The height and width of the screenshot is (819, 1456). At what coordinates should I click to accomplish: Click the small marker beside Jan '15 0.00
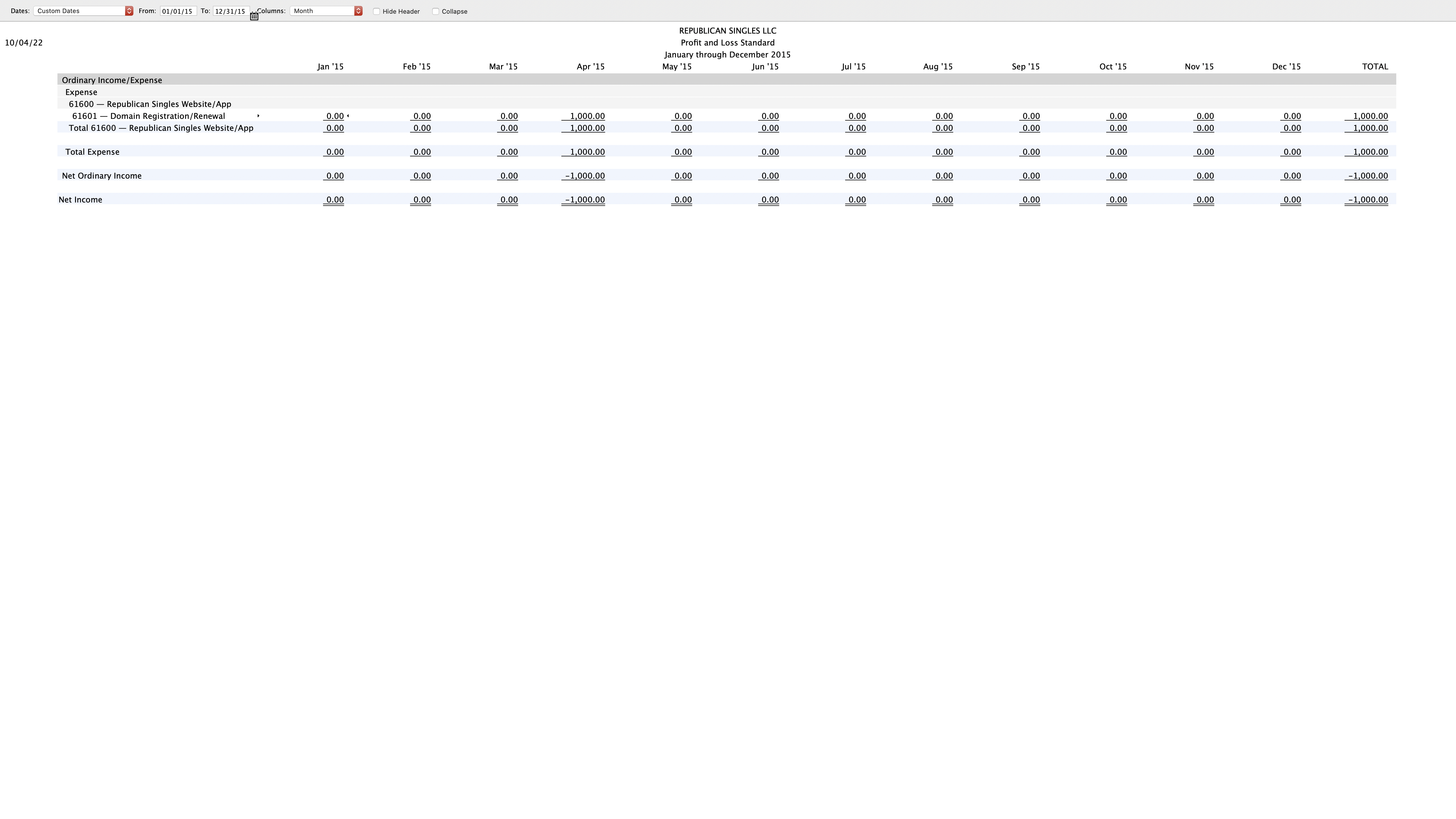tap(348, 116)
